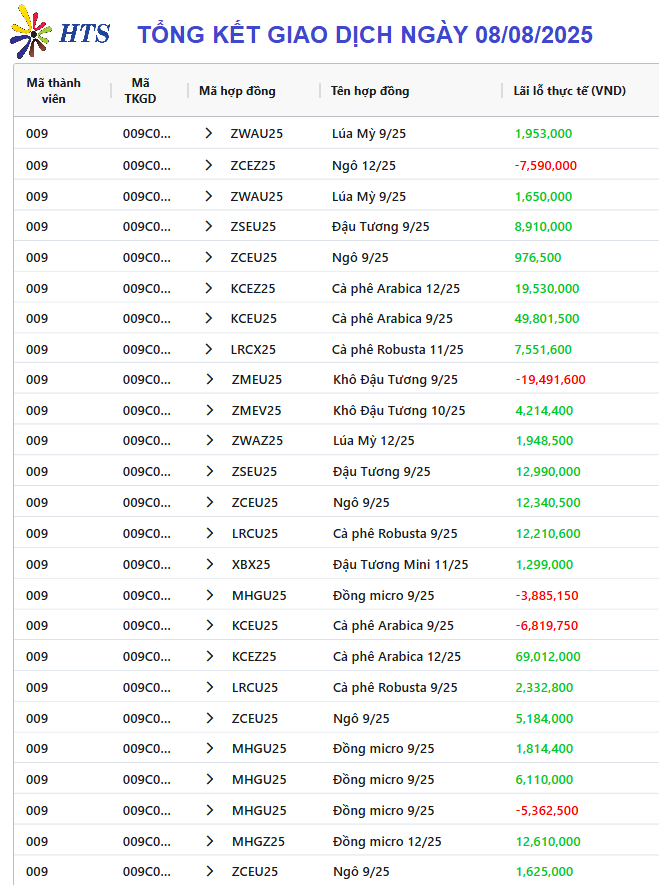Expand KCEU25 row with 49,801,500 profit
Screen dimensions: 659x885
(x=209, y=318)
